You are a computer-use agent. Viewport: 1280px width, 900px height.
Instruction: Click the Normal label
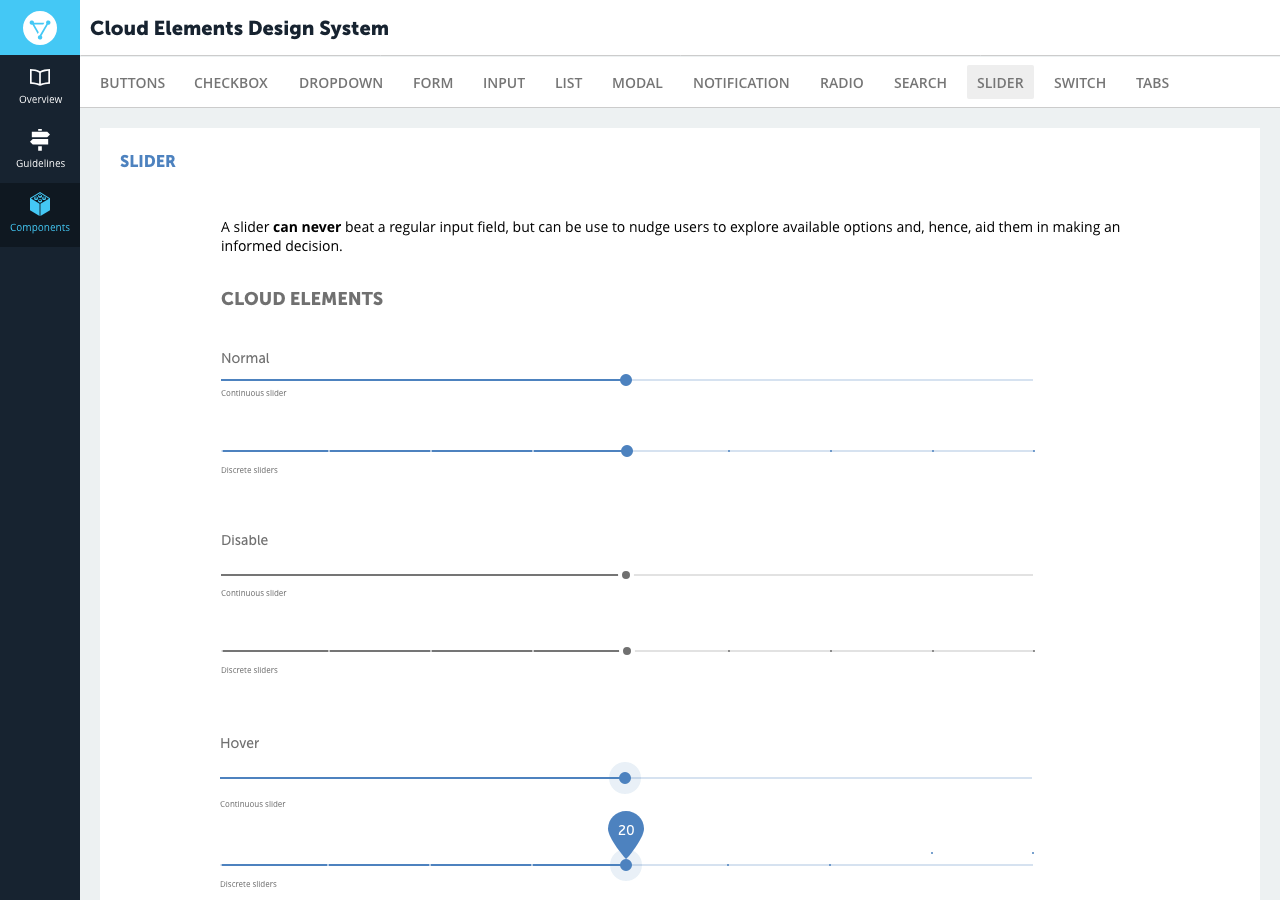tap(245, 358)
